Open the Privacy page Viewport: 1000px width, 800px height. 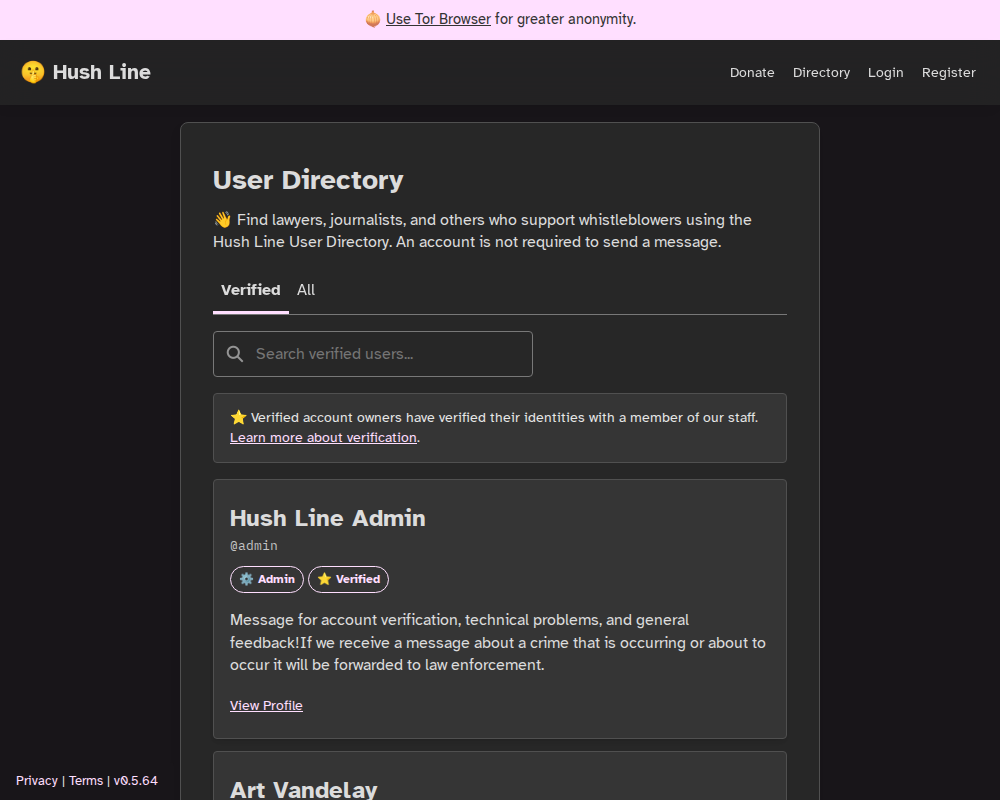(36, 780)
